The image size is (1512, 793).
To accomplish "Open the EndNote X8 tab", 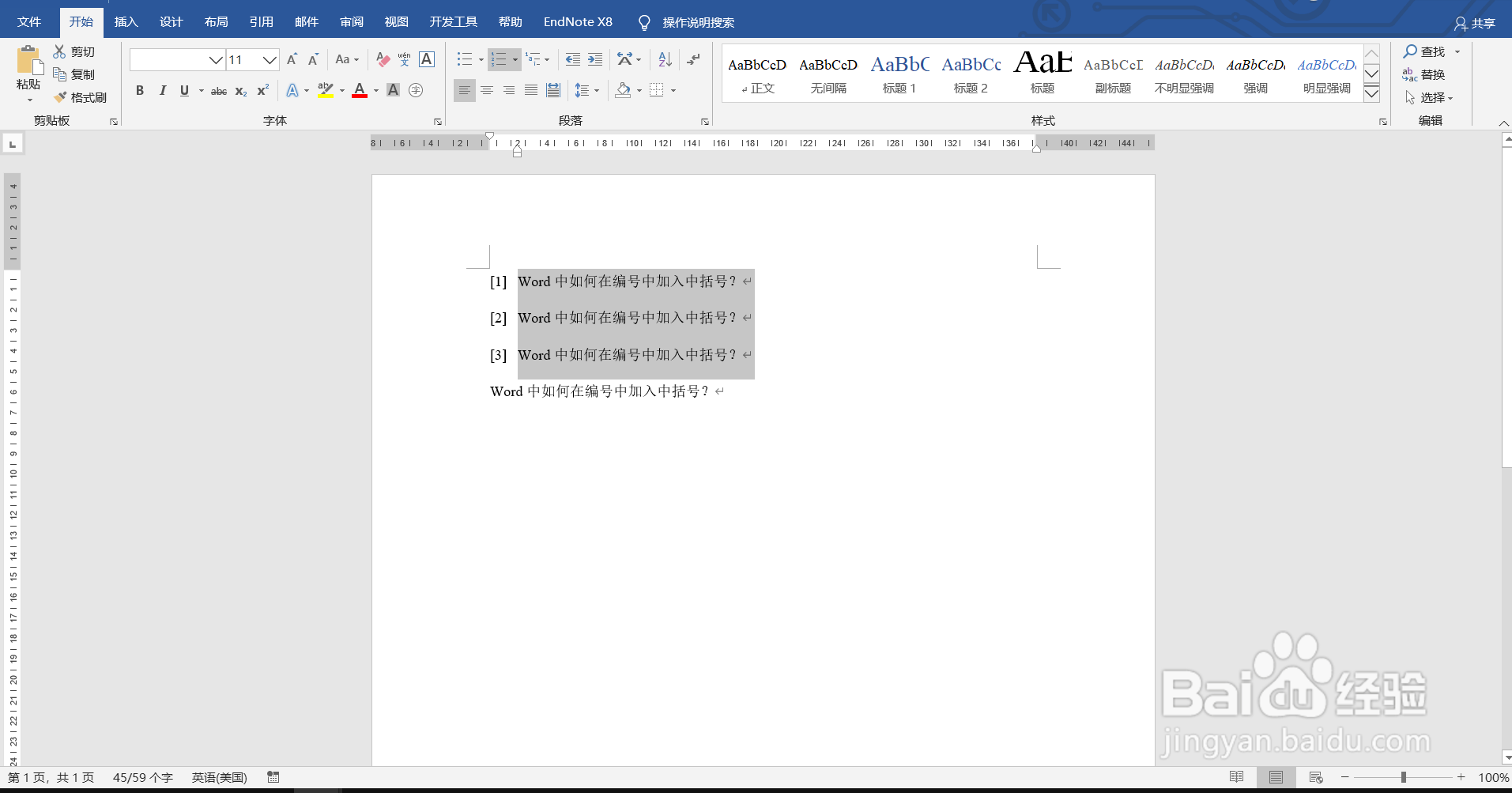I will [x=578, y=22].
